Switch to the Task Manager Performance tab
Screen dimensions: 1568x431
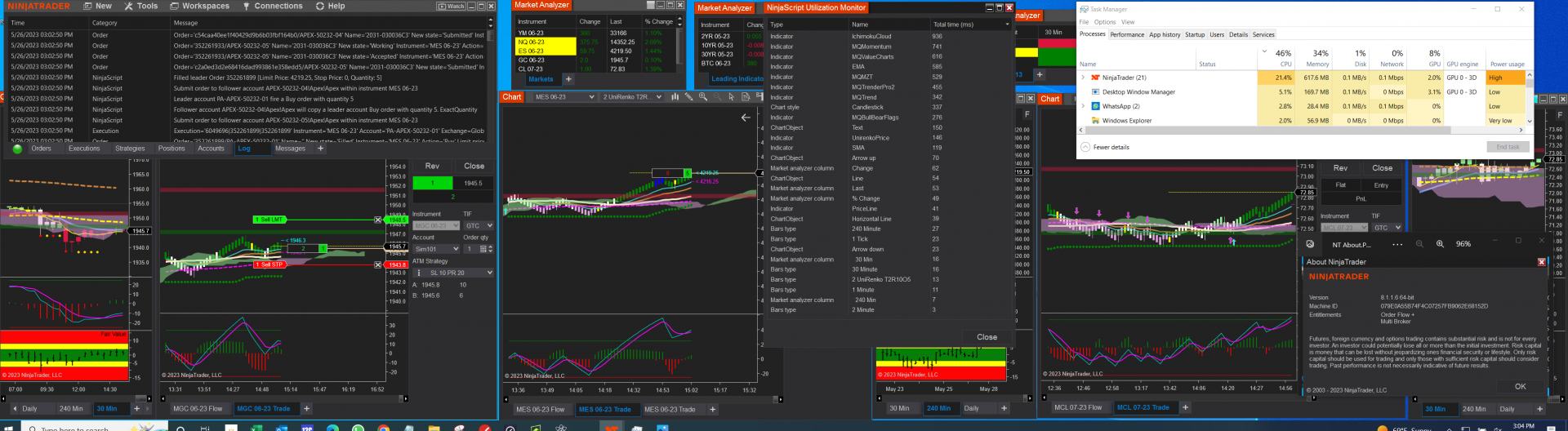point(1127,34)
